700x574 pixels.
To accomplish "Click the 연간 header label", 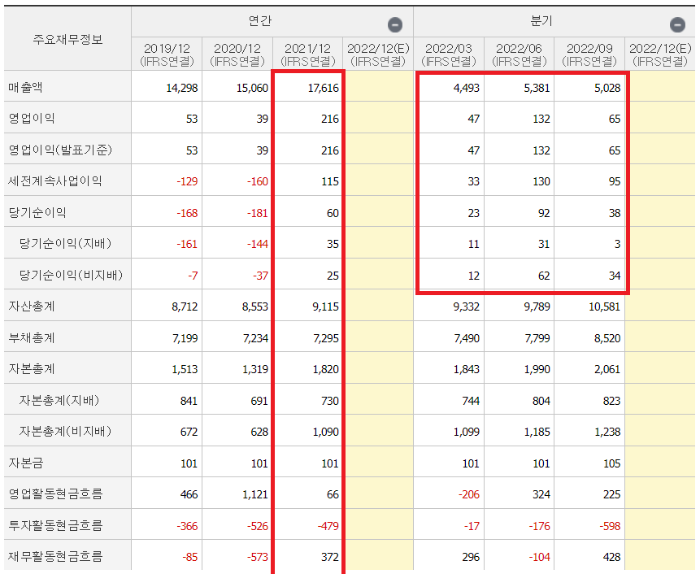I will (x=260, y=21).
